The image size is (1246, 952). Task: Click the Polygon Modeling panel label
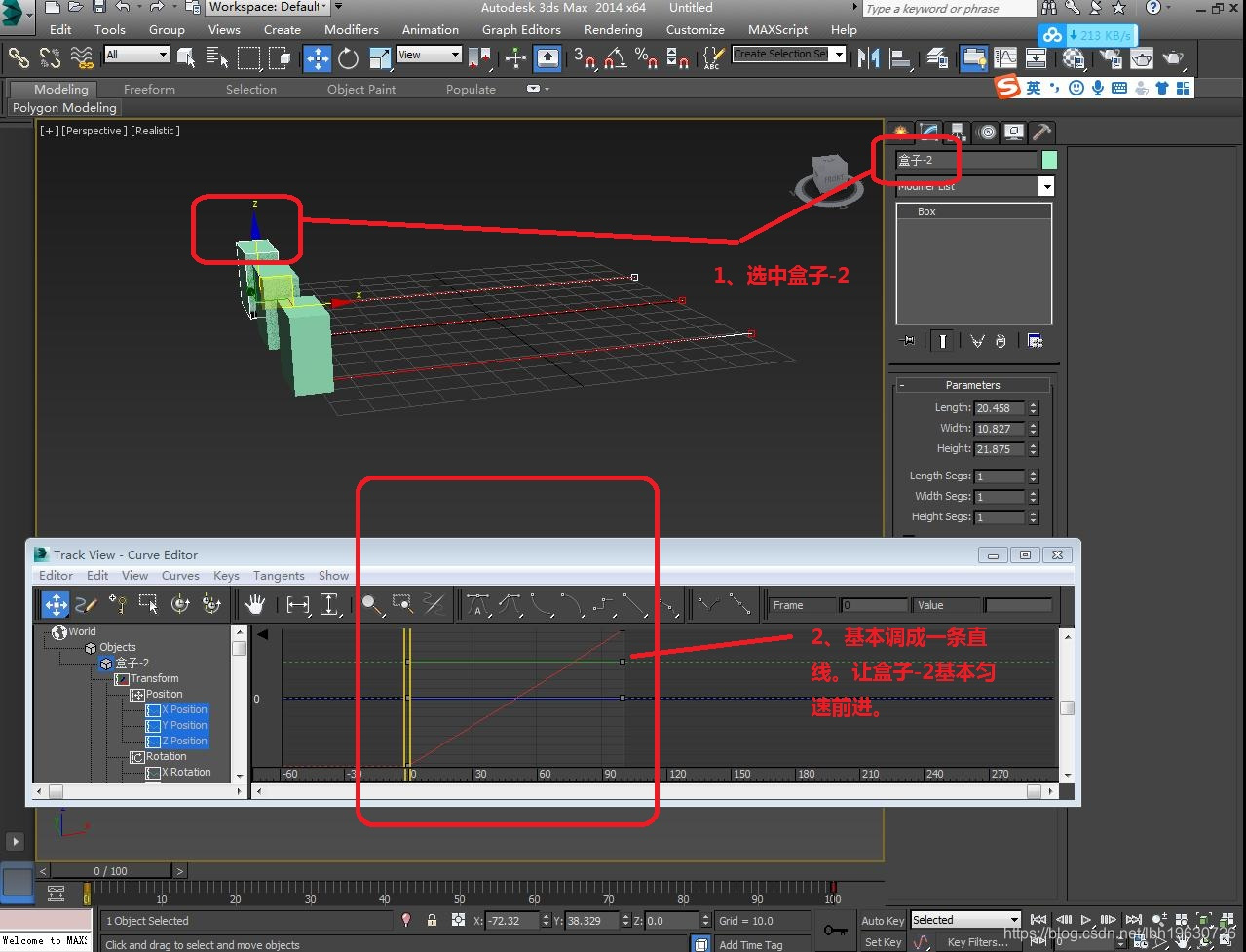tap(64, 108)
